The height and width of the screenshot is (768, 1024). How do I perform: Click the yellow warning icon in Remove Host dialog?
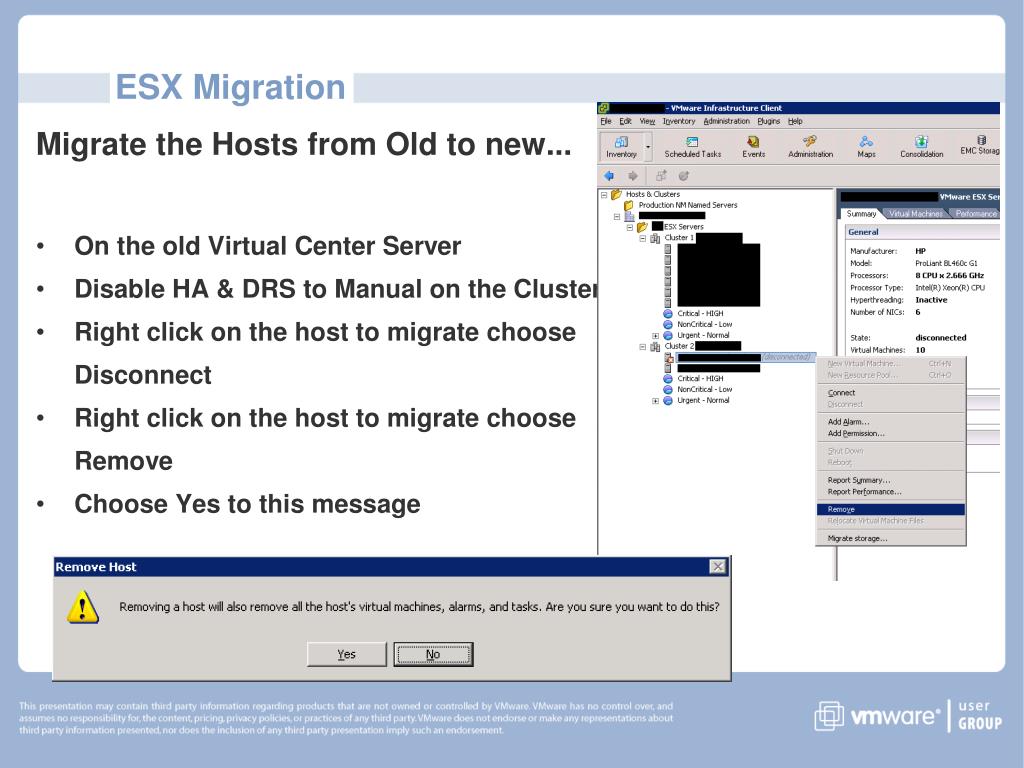(x=83, y=607)
